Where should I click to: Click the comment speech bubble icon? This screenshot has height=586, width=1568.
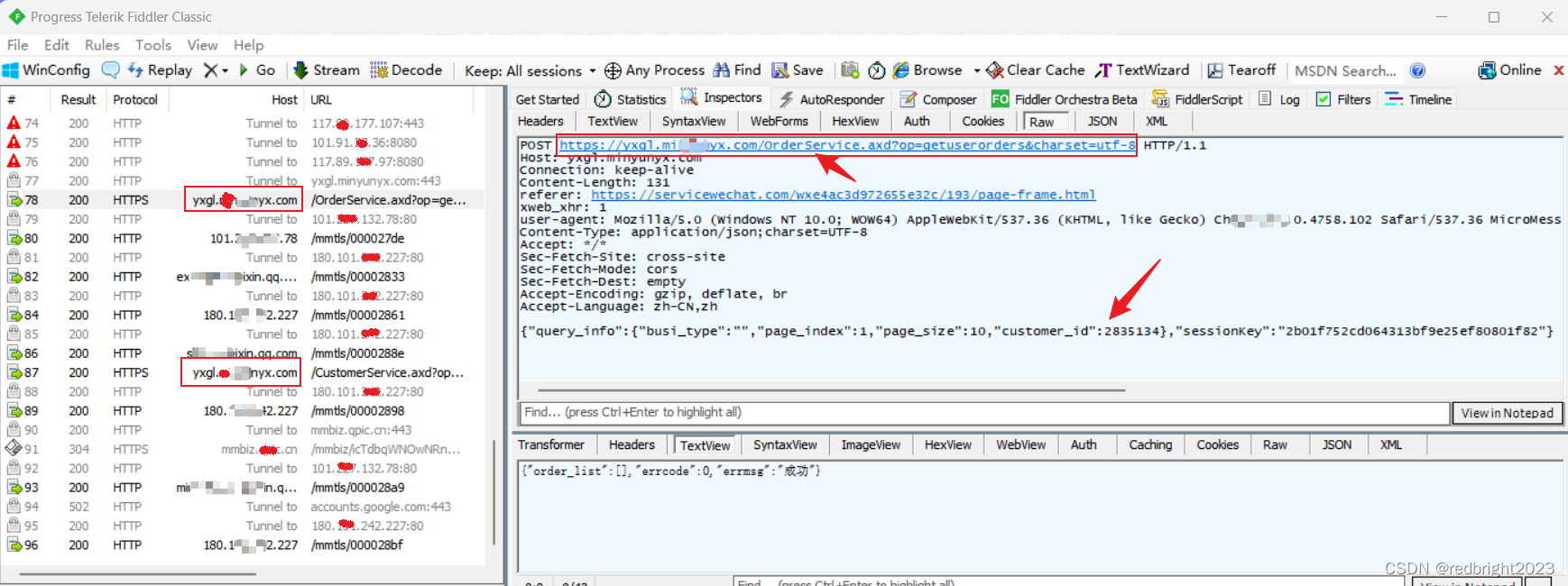point(110,69)
